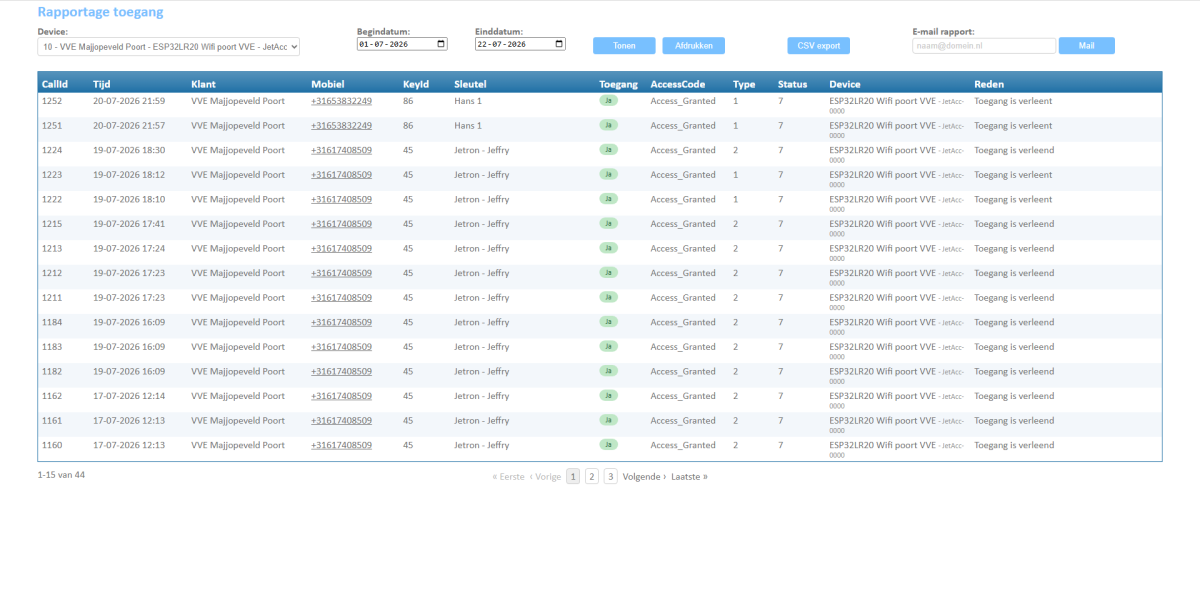The width and height of the screenshot is (1200, 590).
Task: Click the Vorige pagination link
Action: pyautogui.click(x=545, y=477)
